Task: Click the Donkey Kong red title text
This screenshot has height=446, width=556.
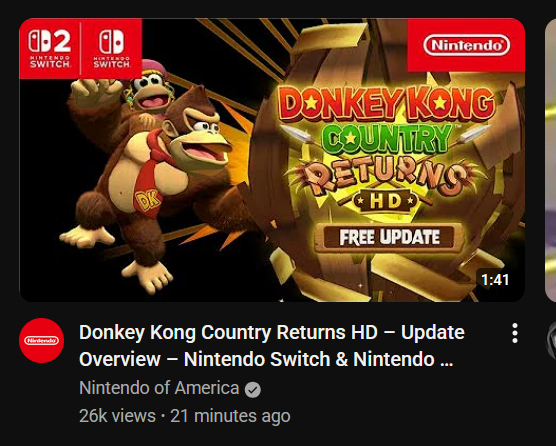Action: (386, 104)
